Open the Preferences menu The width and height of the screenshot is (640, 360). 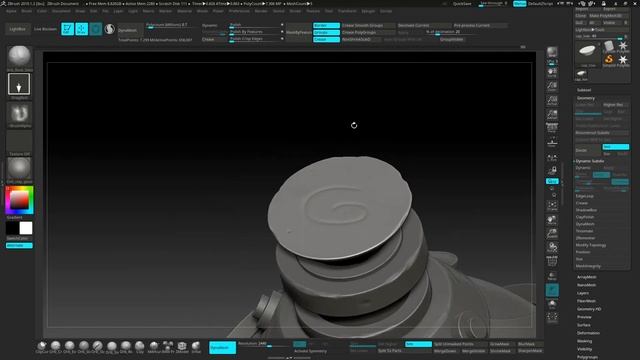239,11
